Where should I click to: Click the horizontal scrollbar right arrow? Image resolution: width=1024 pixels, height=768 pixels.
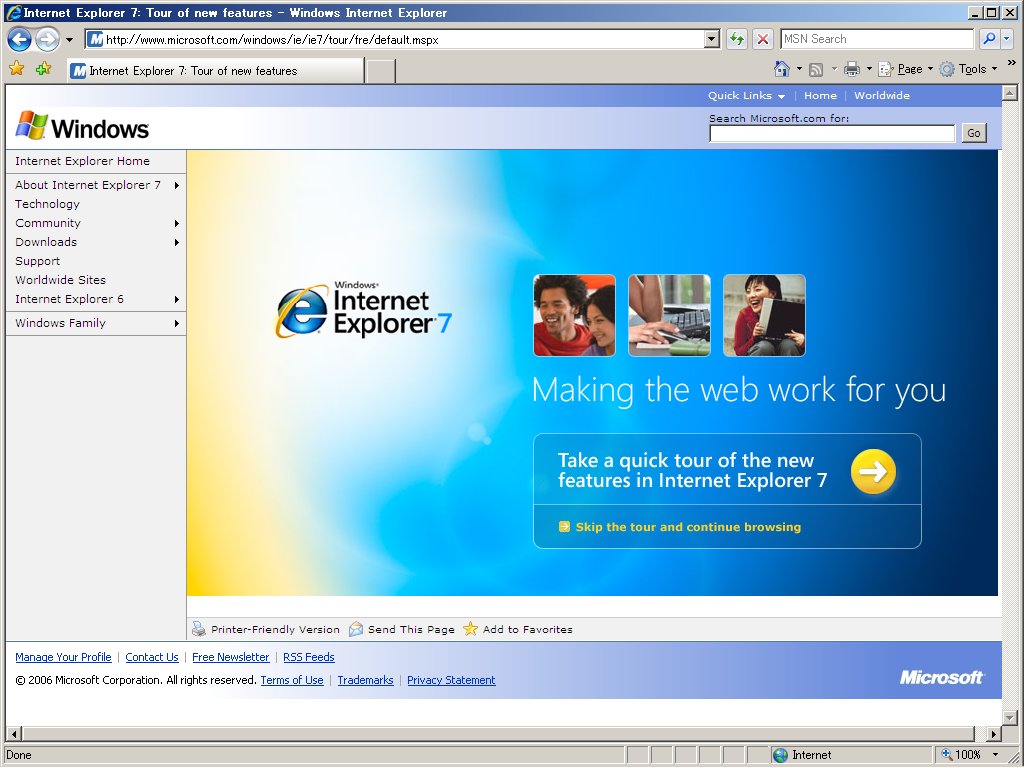993,734
